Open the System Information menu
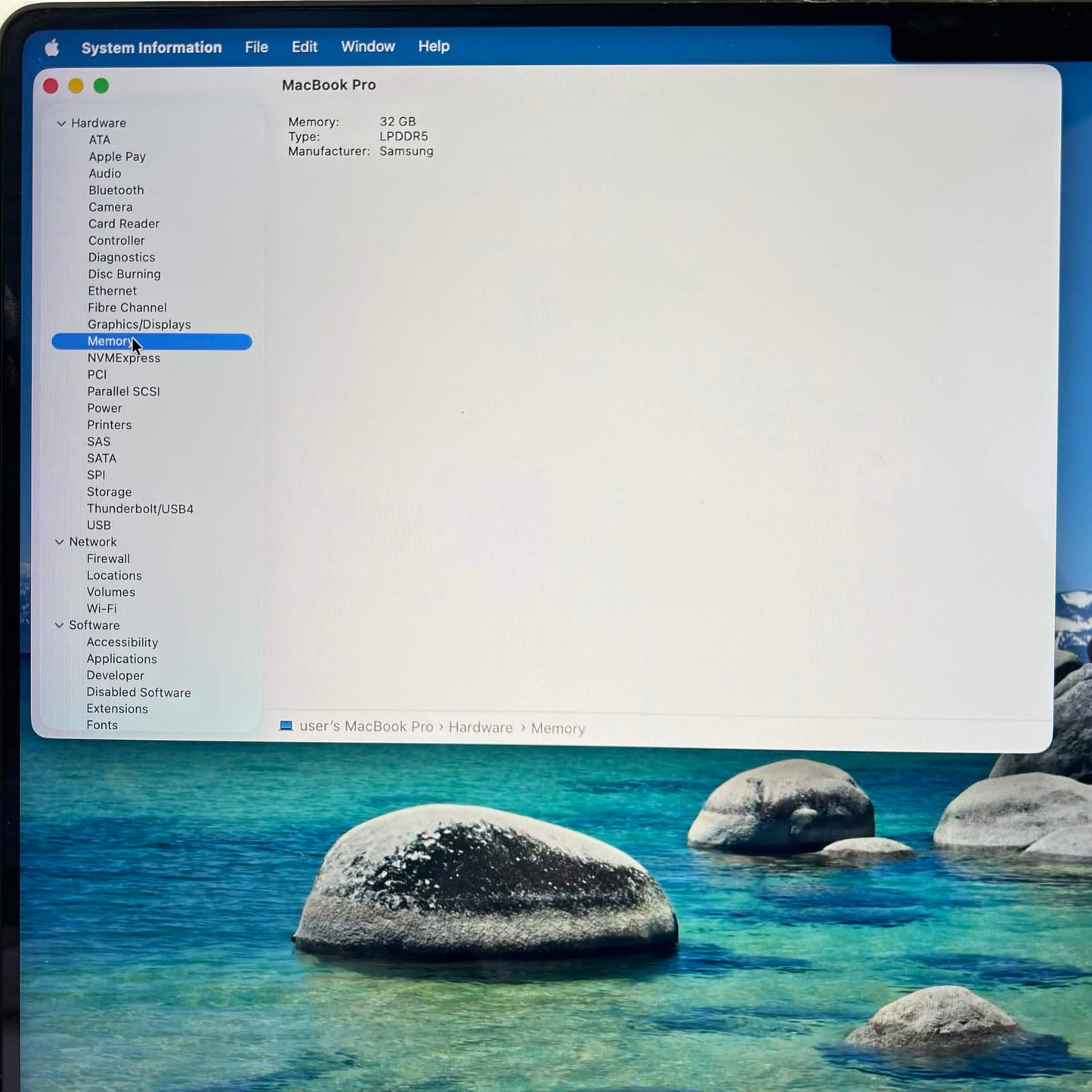This screenshot has height=1092, width=1092. pyautogui.click(x=151, y=48)
